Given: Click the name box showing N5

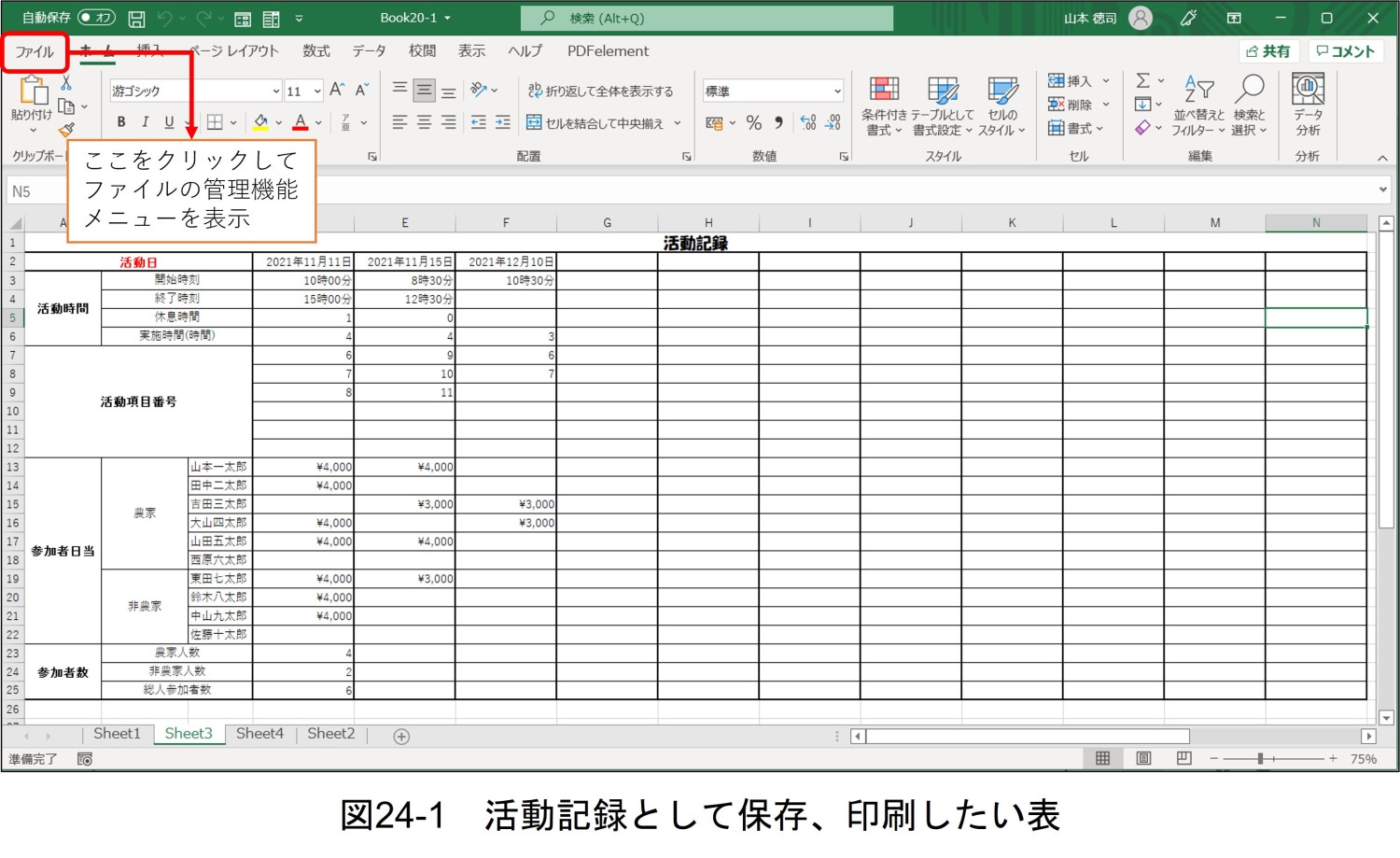Looking at the screenshot, I should coord(36,190).
